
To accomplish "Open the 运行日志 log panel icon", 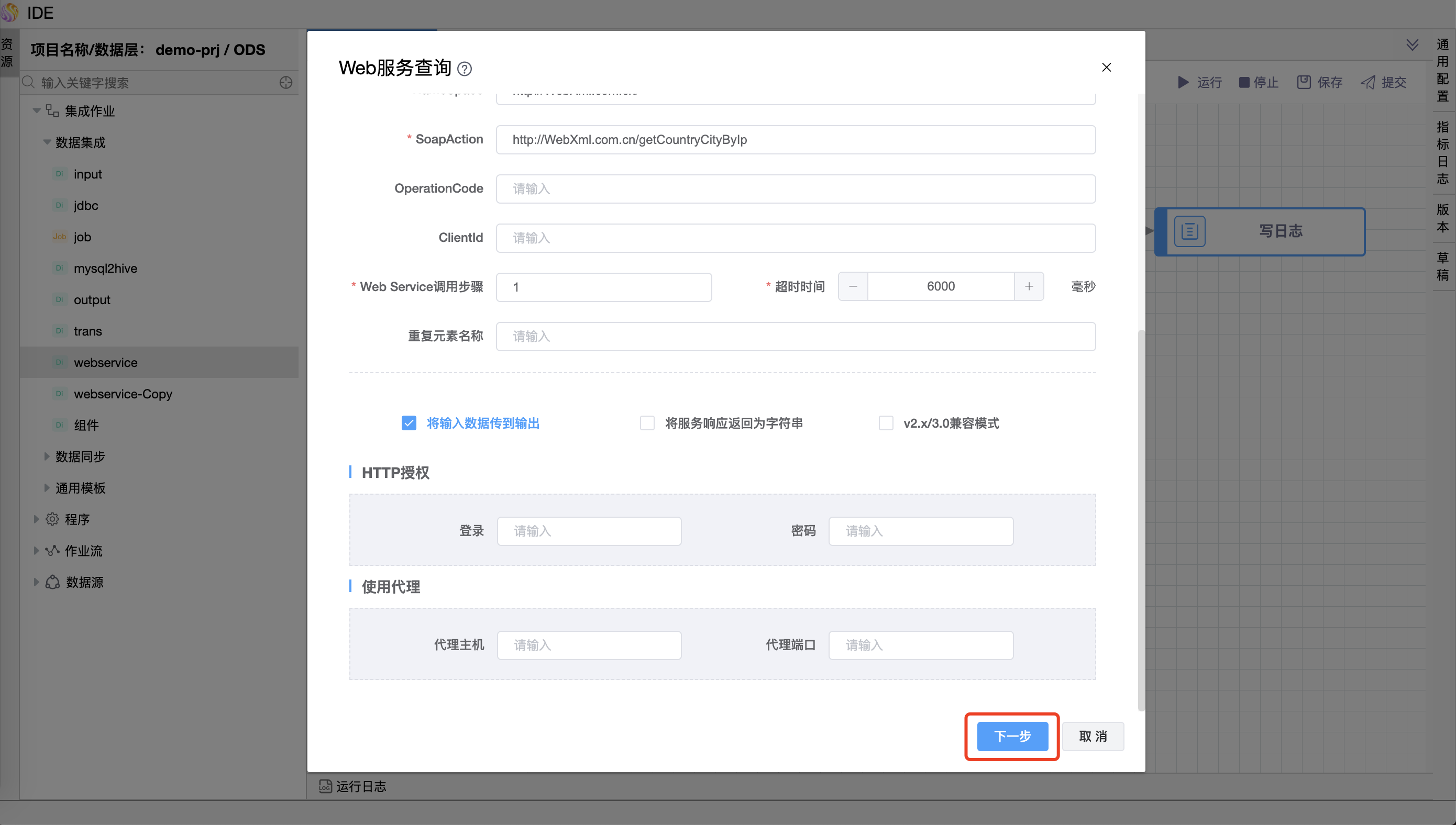I will tap(325, 786).
